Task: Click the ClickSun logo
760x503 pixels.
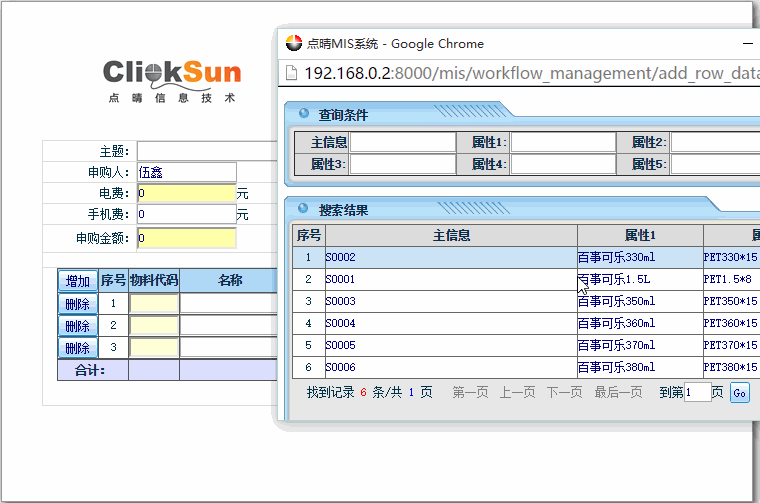Action: (x=172, y=80)
